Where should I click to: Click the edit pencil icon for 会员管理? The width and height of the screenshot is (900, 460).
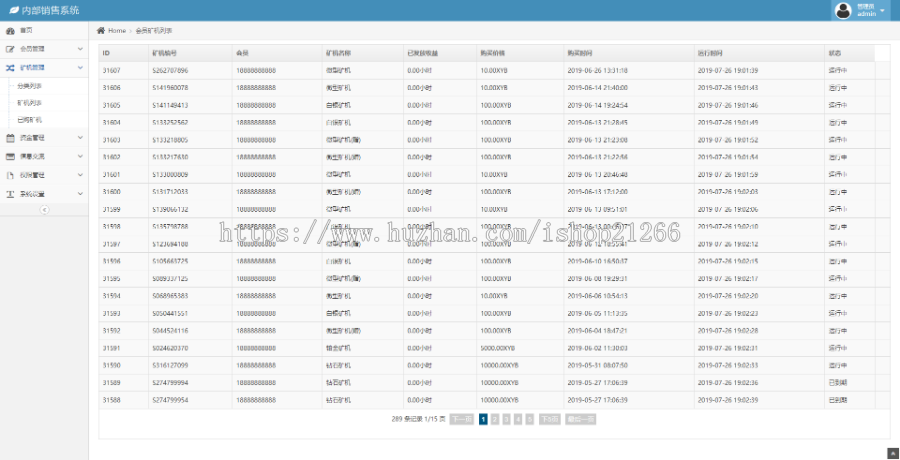coord(10,49)
